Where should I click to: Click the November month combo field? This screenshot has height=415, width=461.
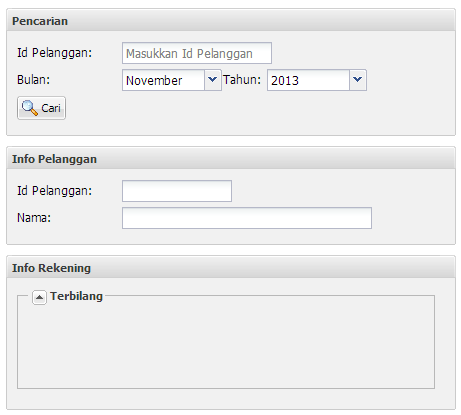pos(163,80)
